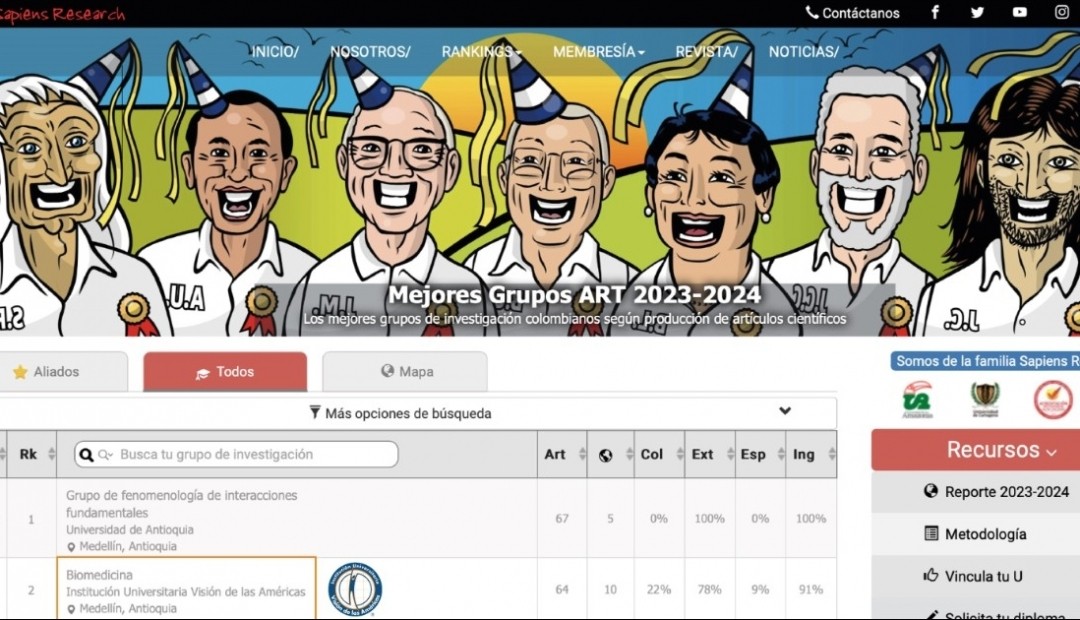Click the thumbs-up icon beside Vincula tu U
This screenshot has width=1080, height=620.
pos(931,575)
